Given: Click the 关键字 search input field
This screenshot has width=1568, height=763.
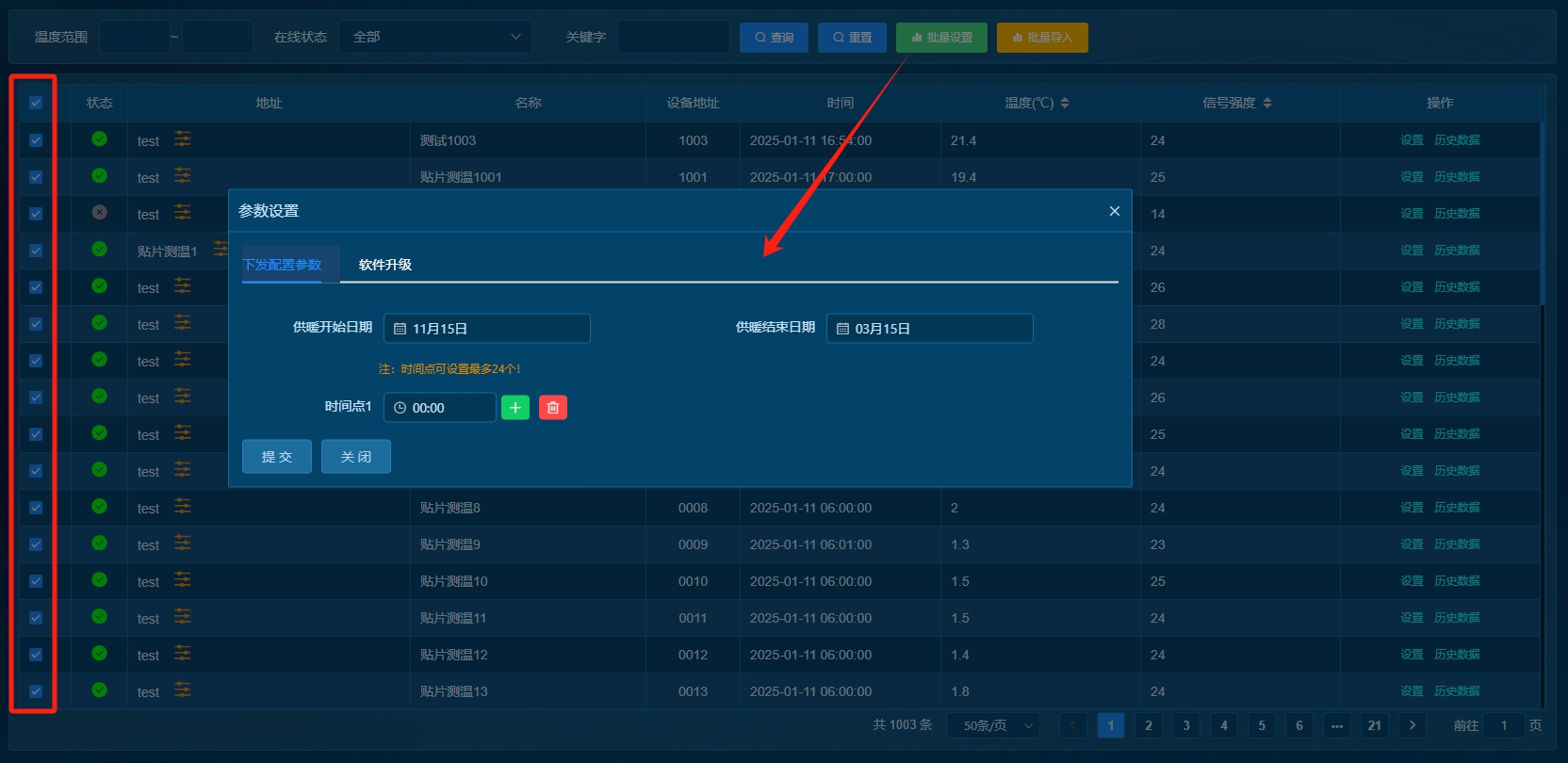Looking at the screenshot, I should pyautogui.click(x=673, y=37).
